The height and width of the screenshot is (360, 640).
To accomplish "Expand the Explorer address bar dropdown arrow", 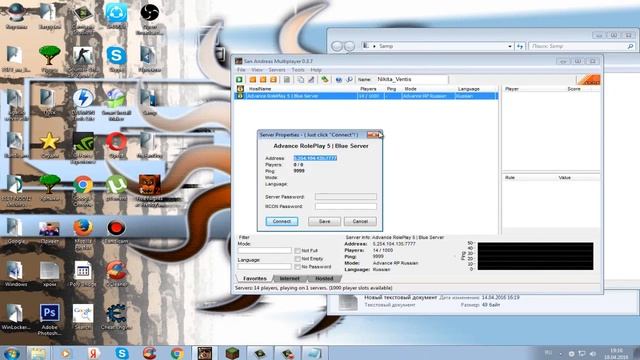I will pyautogui.click(x=510, y=47).
